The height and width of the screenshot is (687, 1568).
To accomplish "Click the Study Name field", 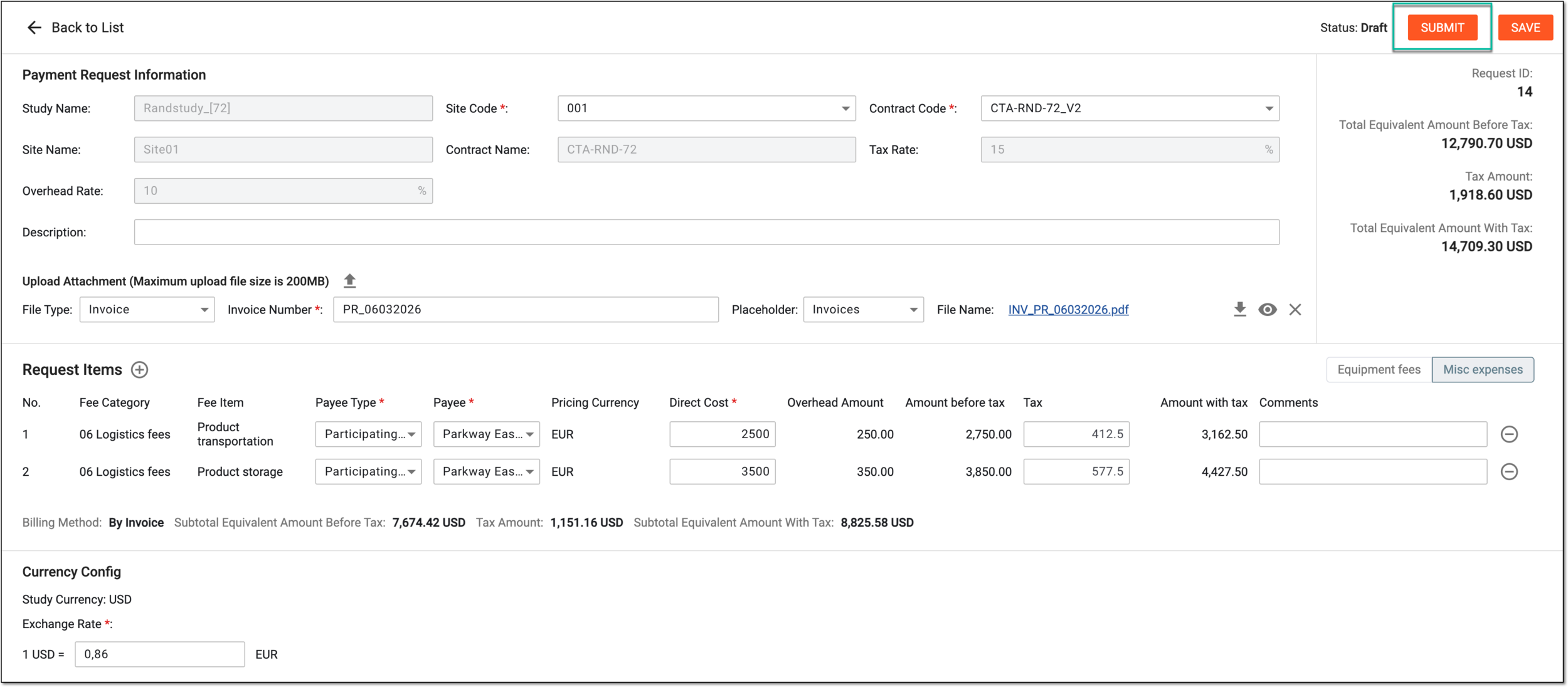I will (x=283, y=108).
